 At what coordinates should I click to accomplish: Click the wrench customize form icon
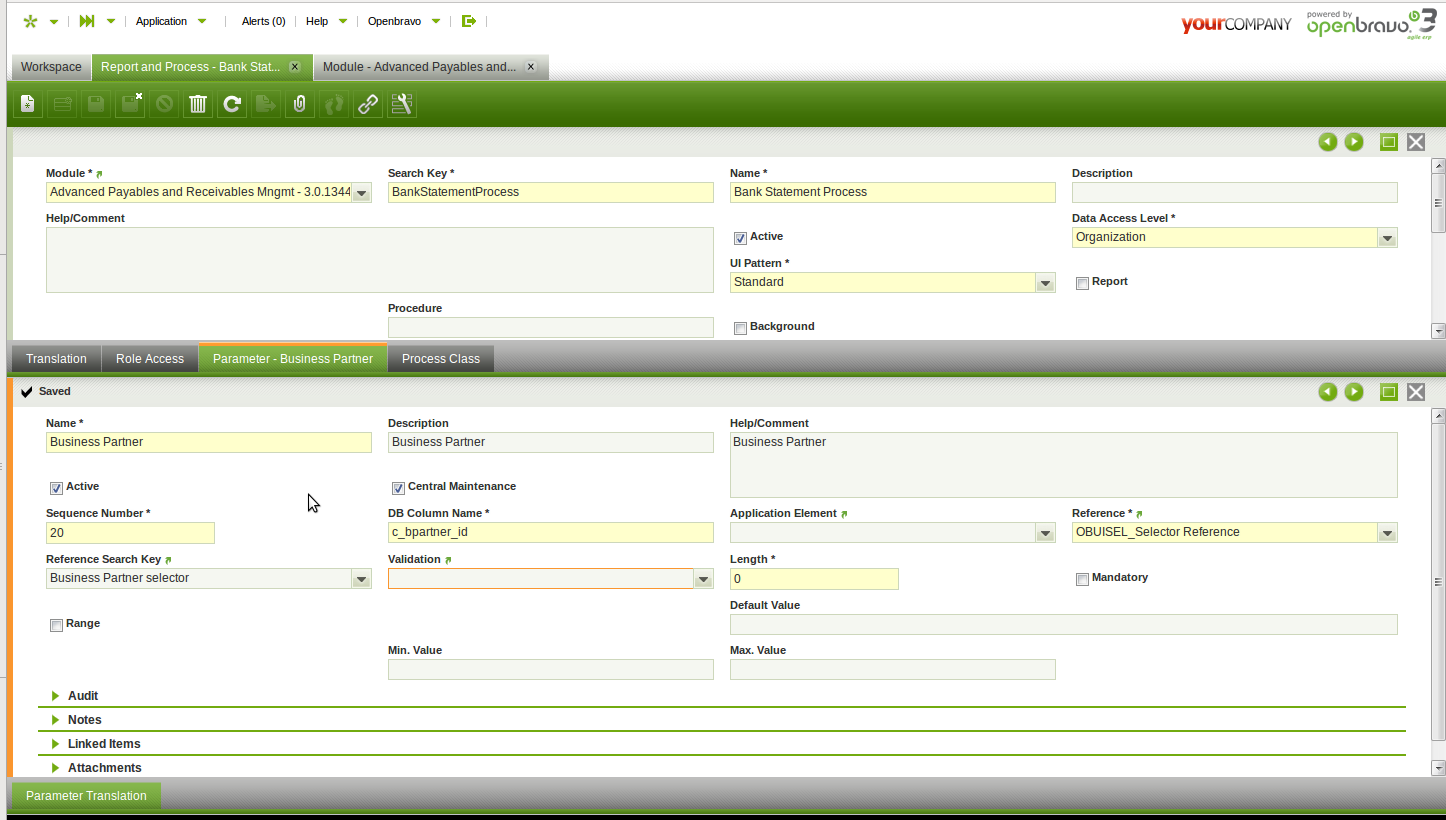coord(402,104)
